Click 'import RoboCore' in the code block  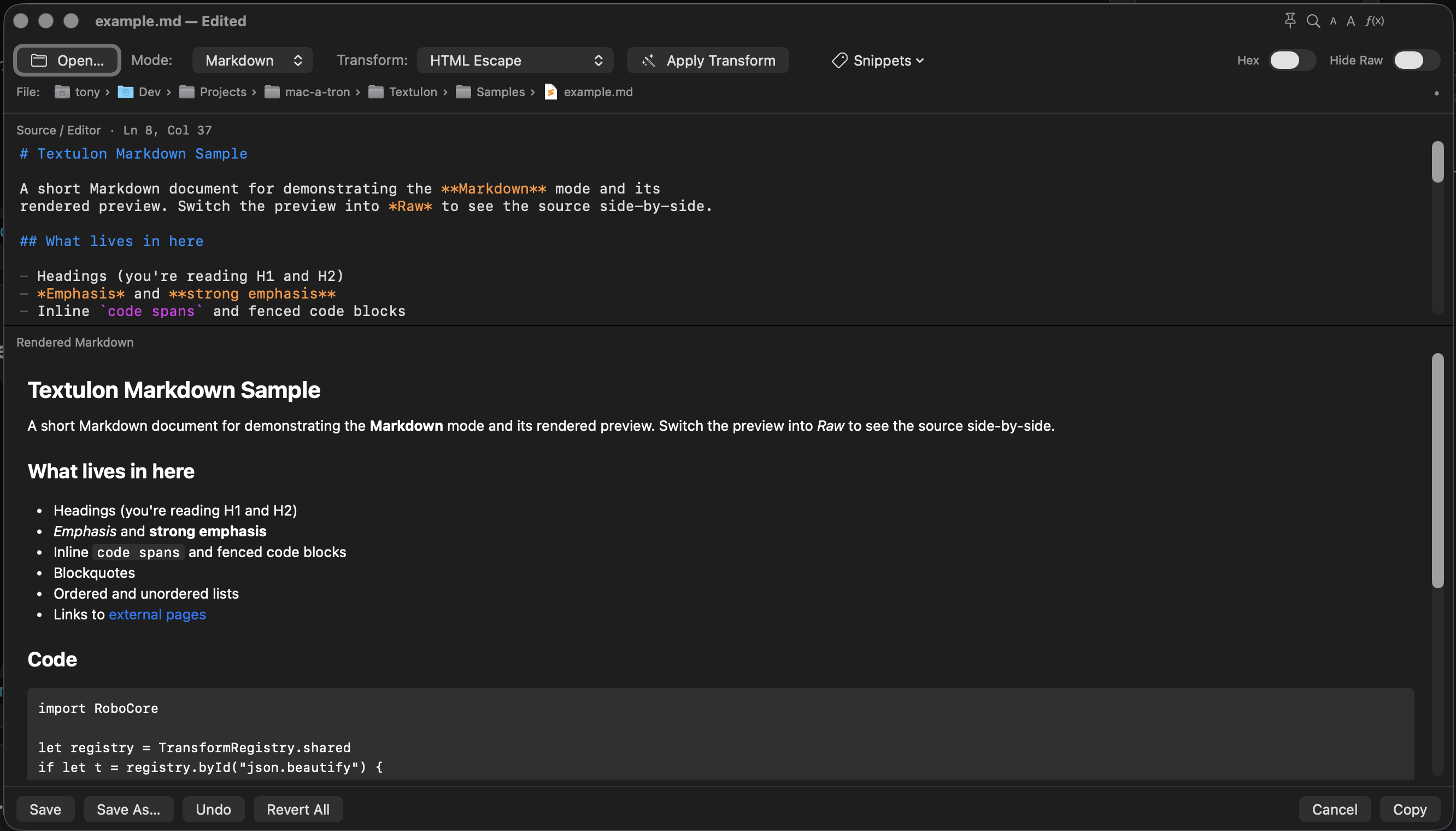coord(98,709)
